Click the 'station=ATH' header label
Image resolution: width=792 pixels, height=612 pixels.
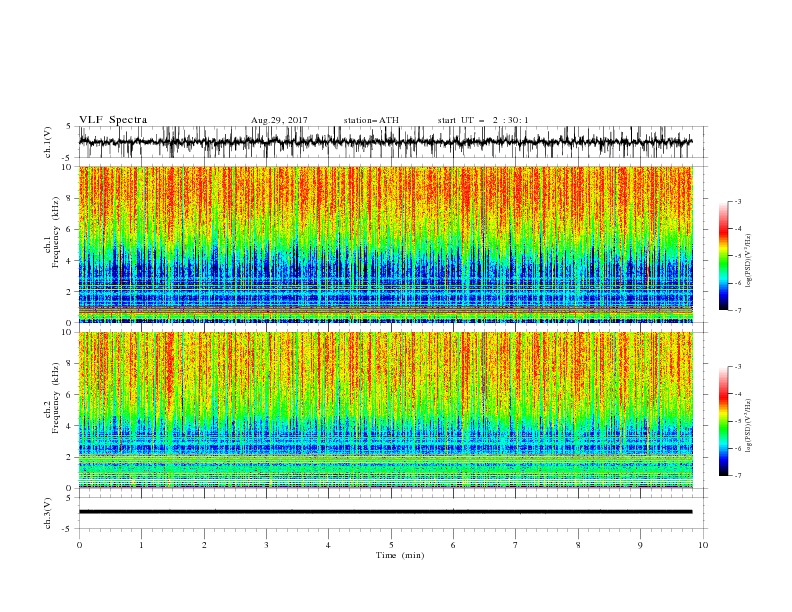371,120
